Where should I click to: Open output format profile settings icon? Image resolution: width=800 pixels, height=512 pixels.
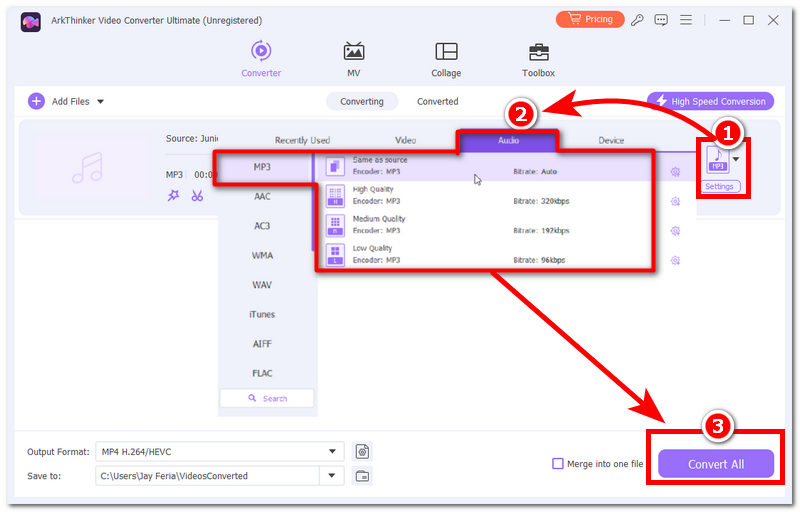coord(362,451)
